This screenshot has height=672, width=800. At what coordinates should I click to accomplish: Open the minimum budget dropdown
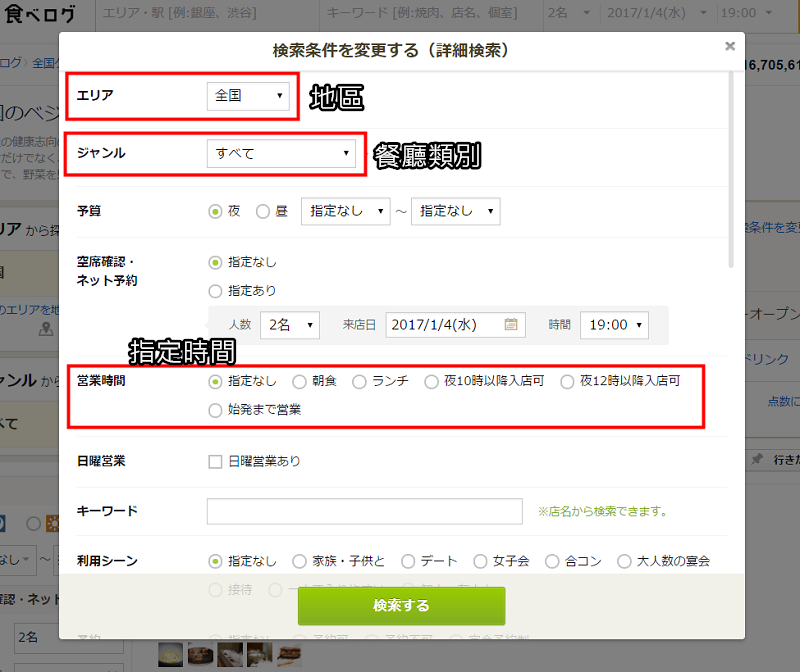point(345,211)
